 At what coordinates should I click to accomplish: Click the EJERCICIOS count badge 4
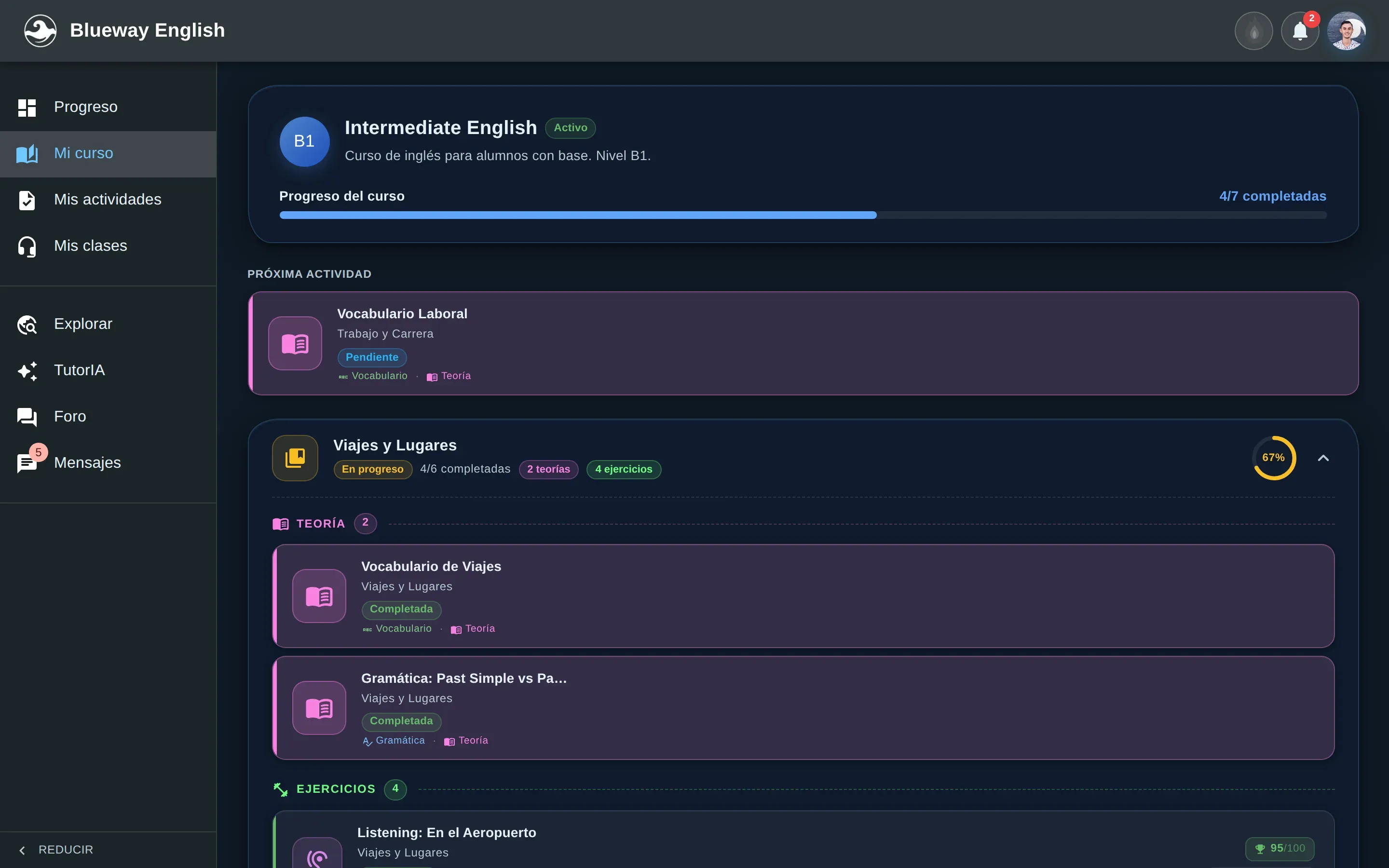[x=395, y=789]
